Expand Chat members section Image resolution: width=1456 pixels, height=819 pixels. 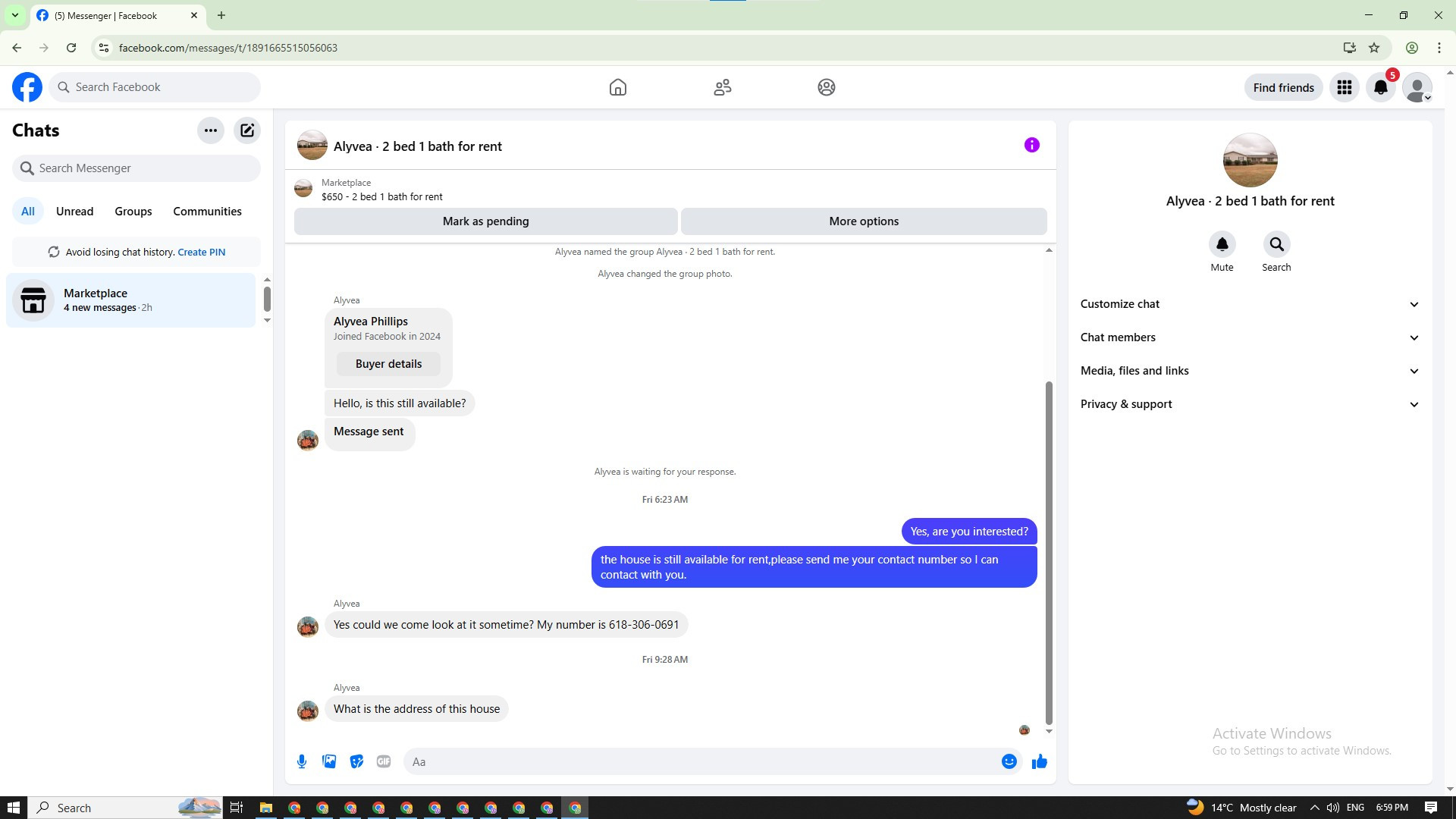click(x=1249, y=337)
